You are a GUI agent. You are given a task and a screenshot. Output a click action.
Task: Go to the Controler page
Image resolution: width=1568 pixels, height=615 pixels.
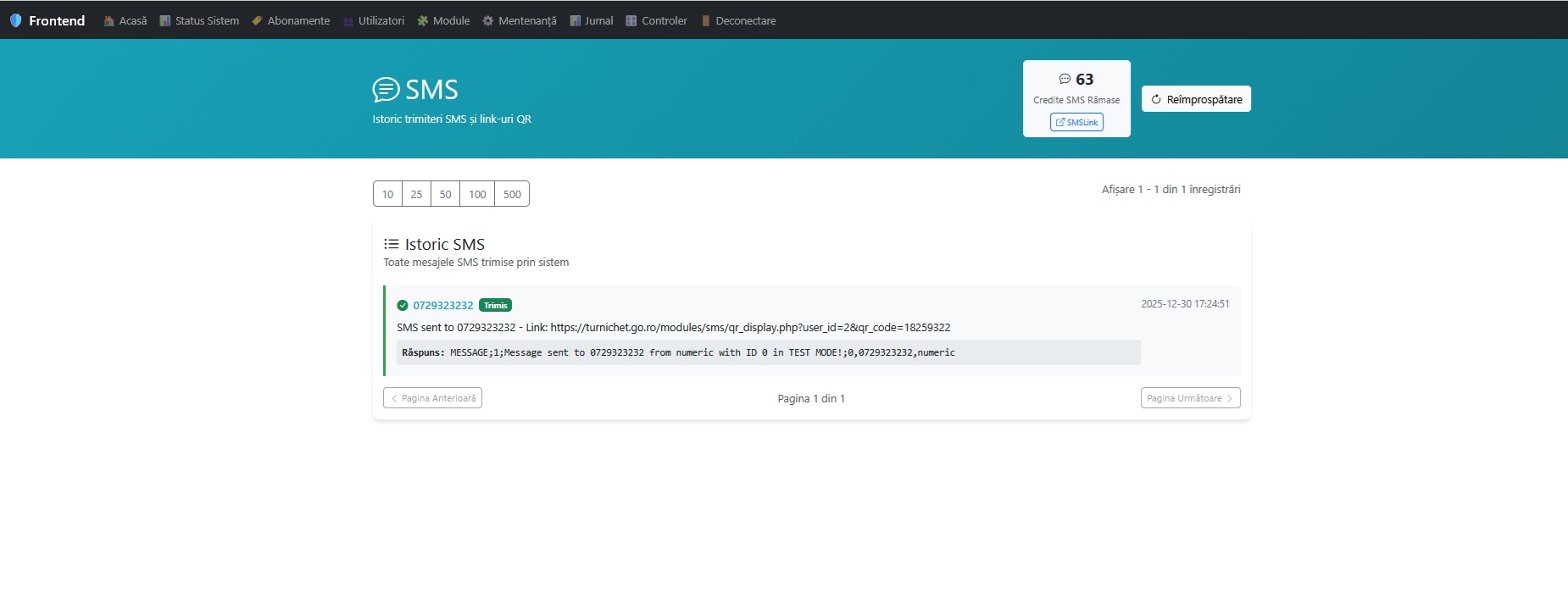pyautogui.click(x=657, y=20)
